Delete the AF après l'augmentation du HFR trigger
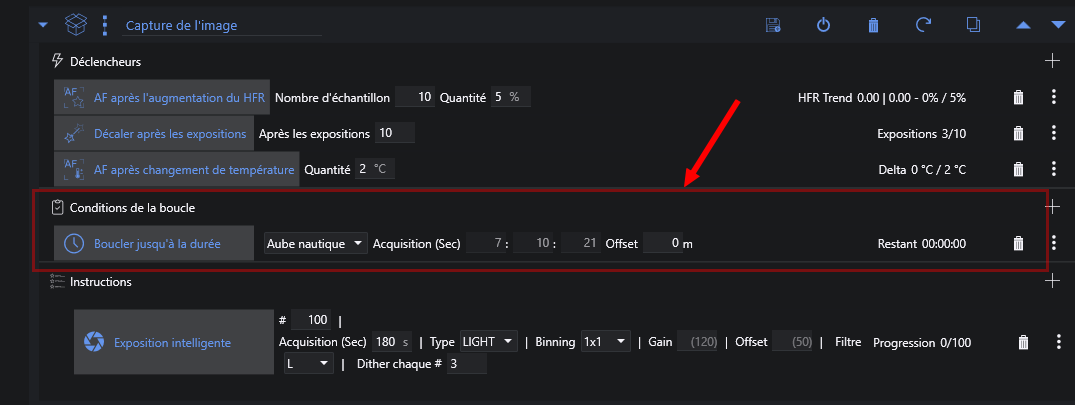The width and height of the screenshot is (1075, 405). coord(1018,97)
